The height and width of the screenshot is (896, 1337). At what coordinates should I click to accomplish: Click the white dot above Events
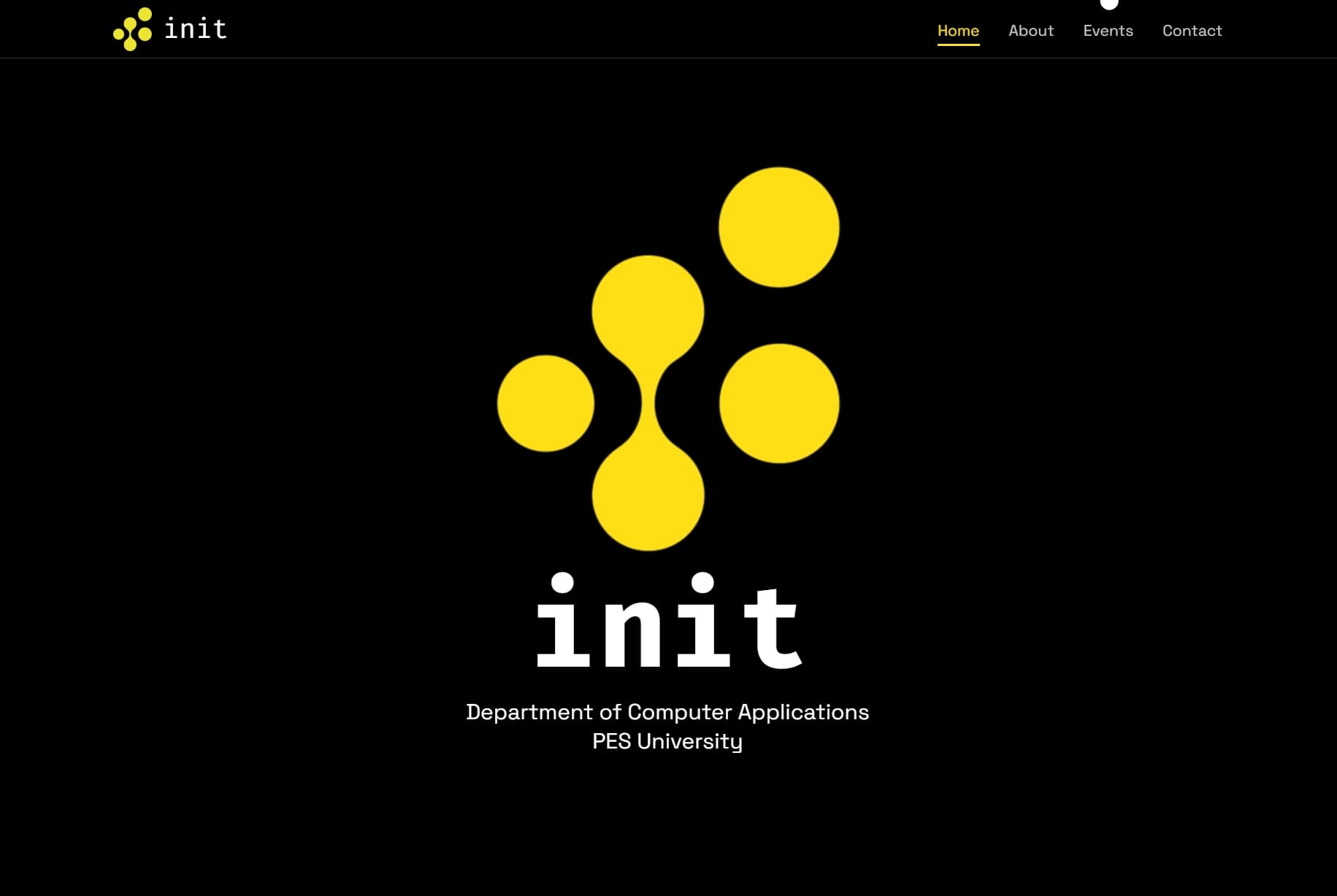[x=1109, y=4]
